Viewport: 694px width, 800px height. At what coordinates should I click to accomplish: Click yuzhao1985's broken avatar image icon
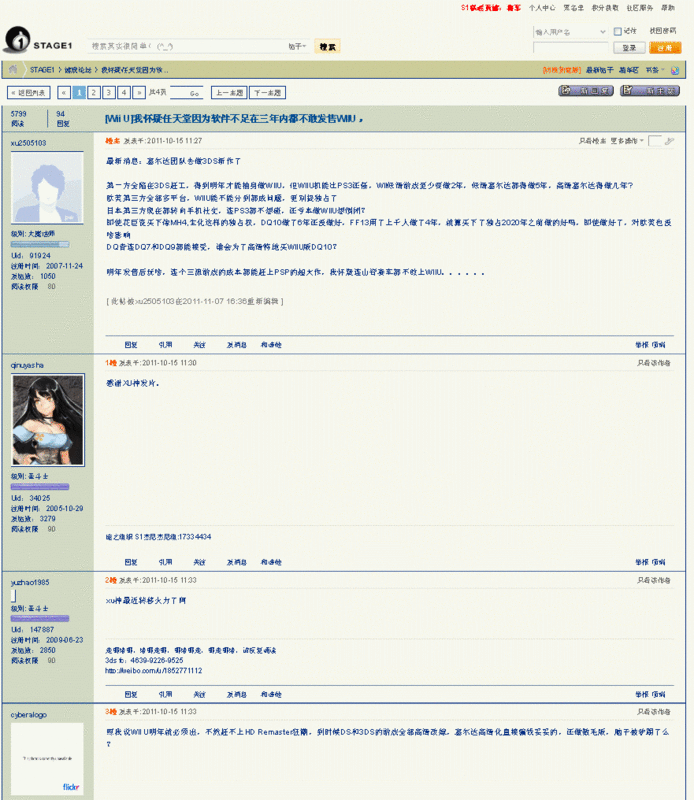pyautogui.click(x=14, y=595)
